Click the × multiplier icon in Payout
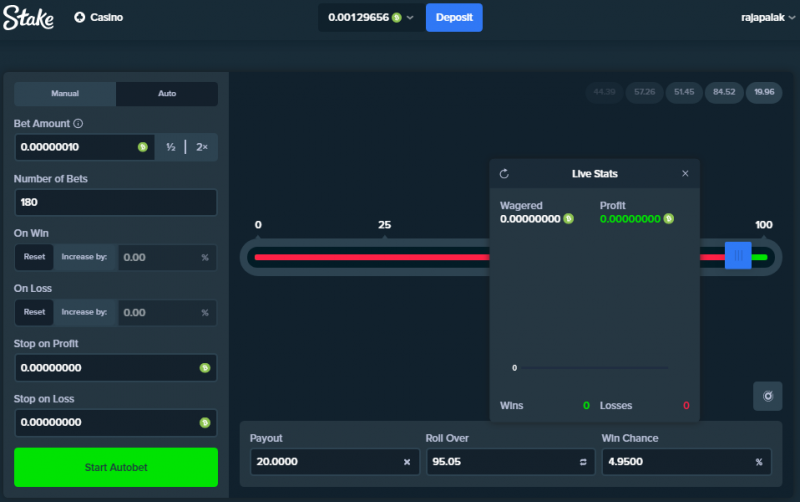 (x=407, y=462)
